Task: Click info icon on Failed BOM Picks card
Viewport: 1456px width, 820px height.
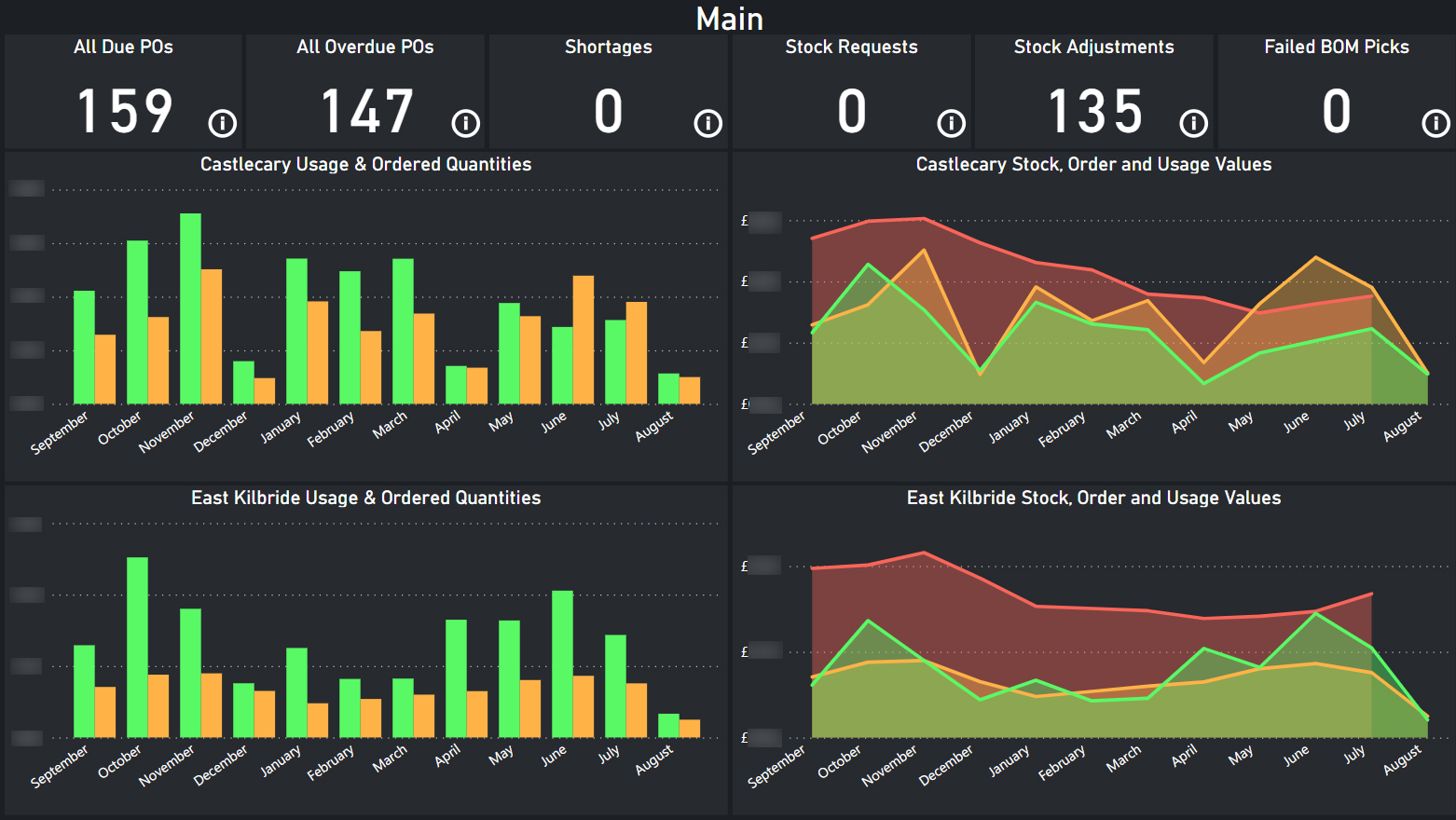Action: click(1435, 123)
